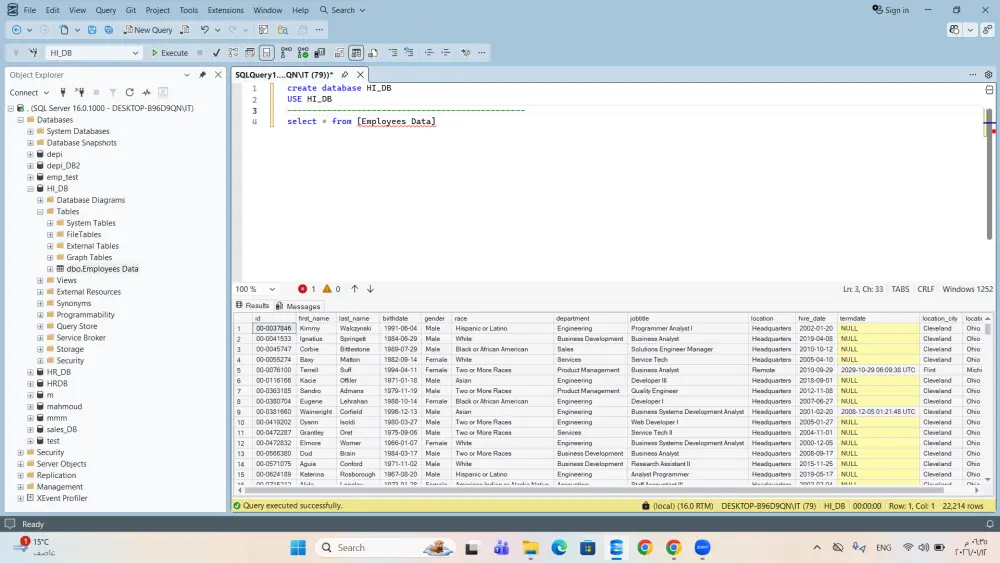Click Connect Object Explorer plug icon

pos(63,92)
